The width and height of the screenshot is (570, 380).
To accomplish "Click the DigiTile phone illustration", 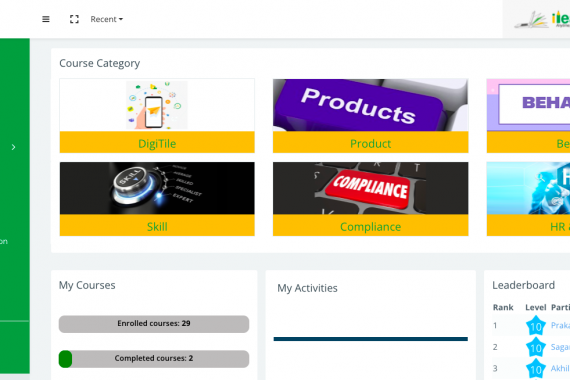I will click(157, 105).
